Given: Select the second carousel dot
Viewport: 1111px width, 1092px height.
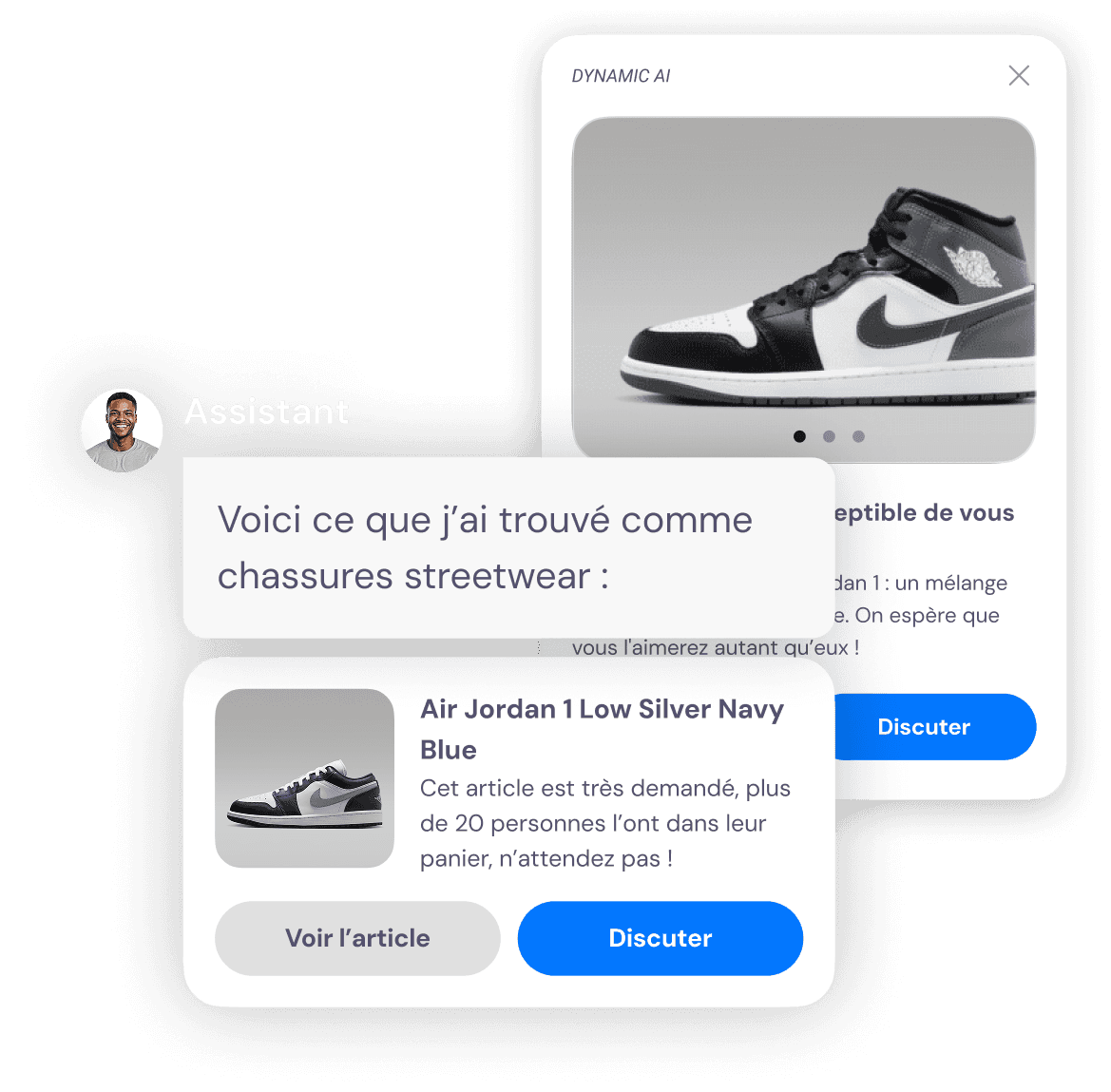Looking at the screenshot, I should click(x=829, y=436).
